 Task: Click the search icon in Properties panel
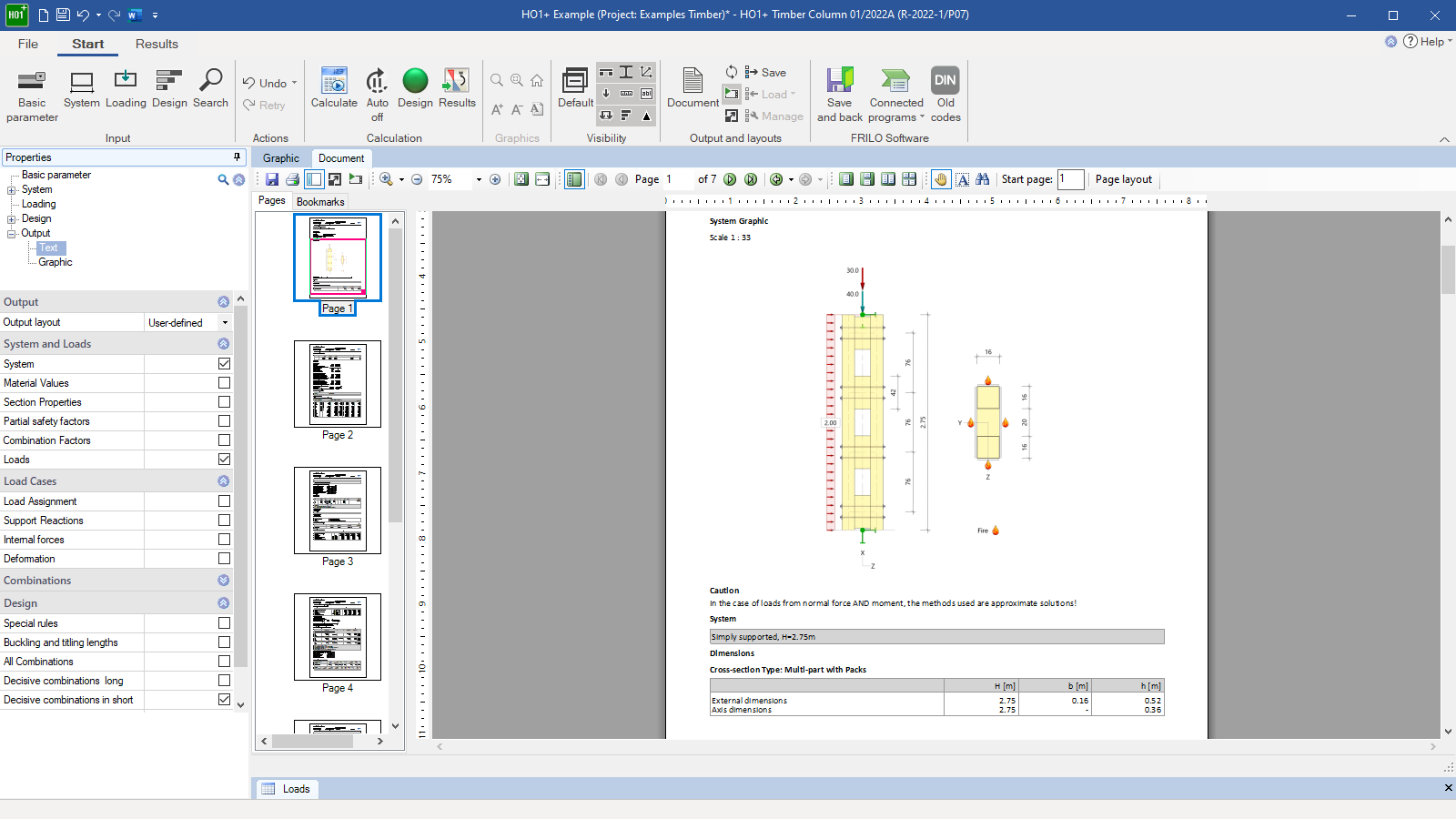(x=223, y=179)
